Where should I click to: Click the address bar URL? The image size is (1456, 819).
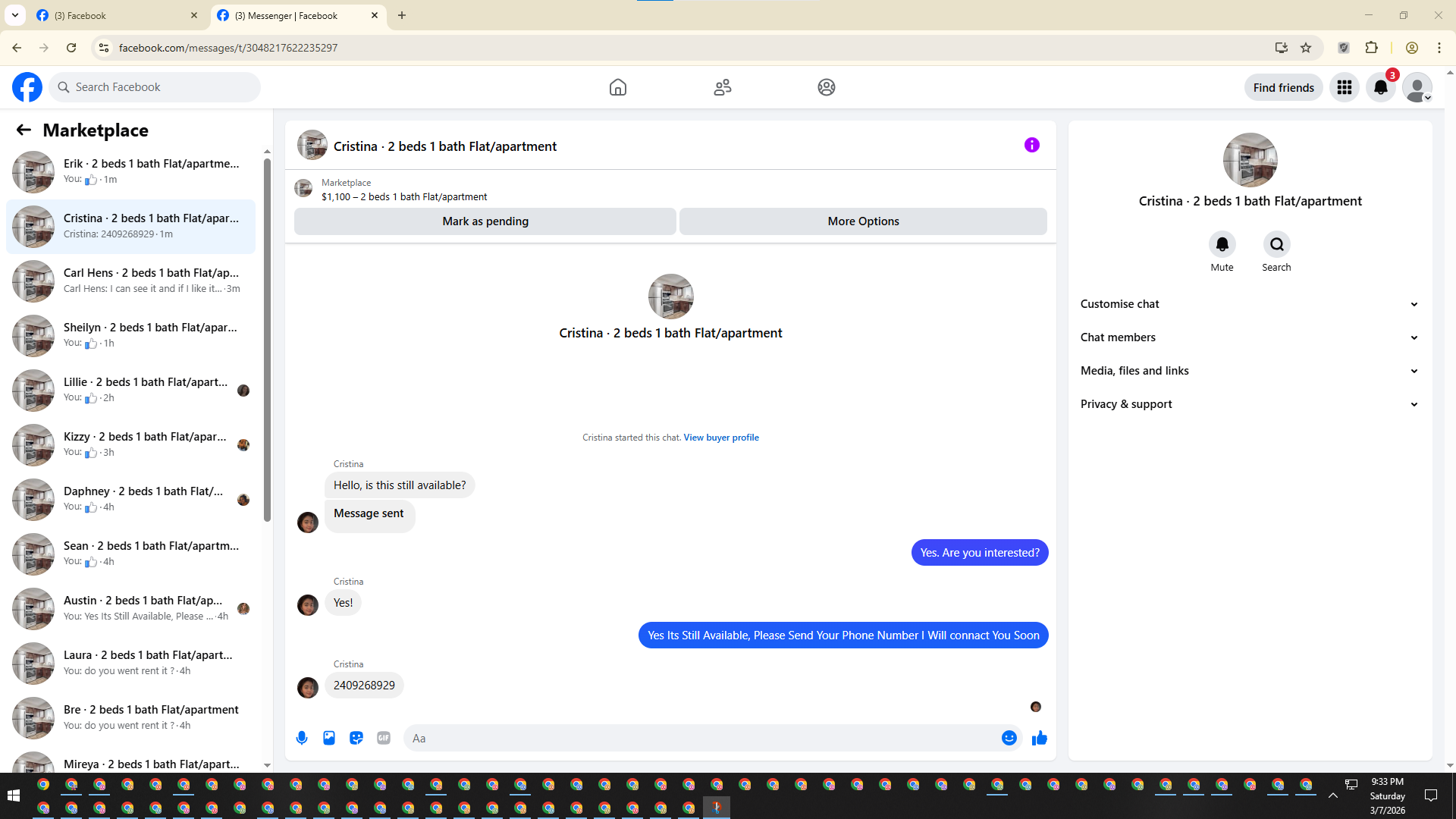tap(228, 48)
